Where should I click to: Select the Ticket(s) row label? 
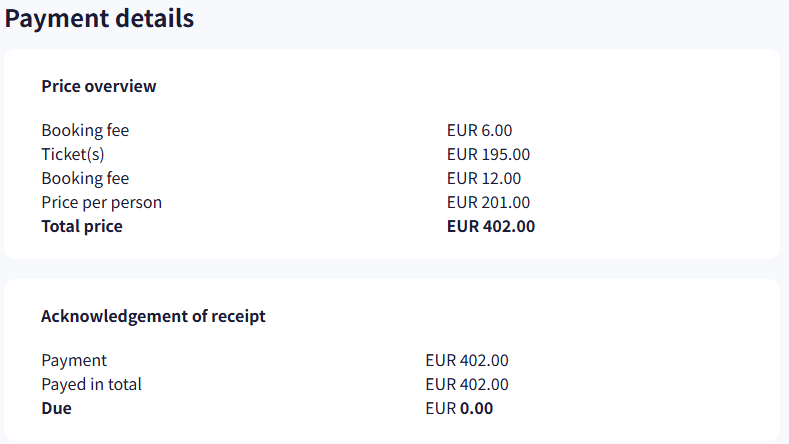73,154
